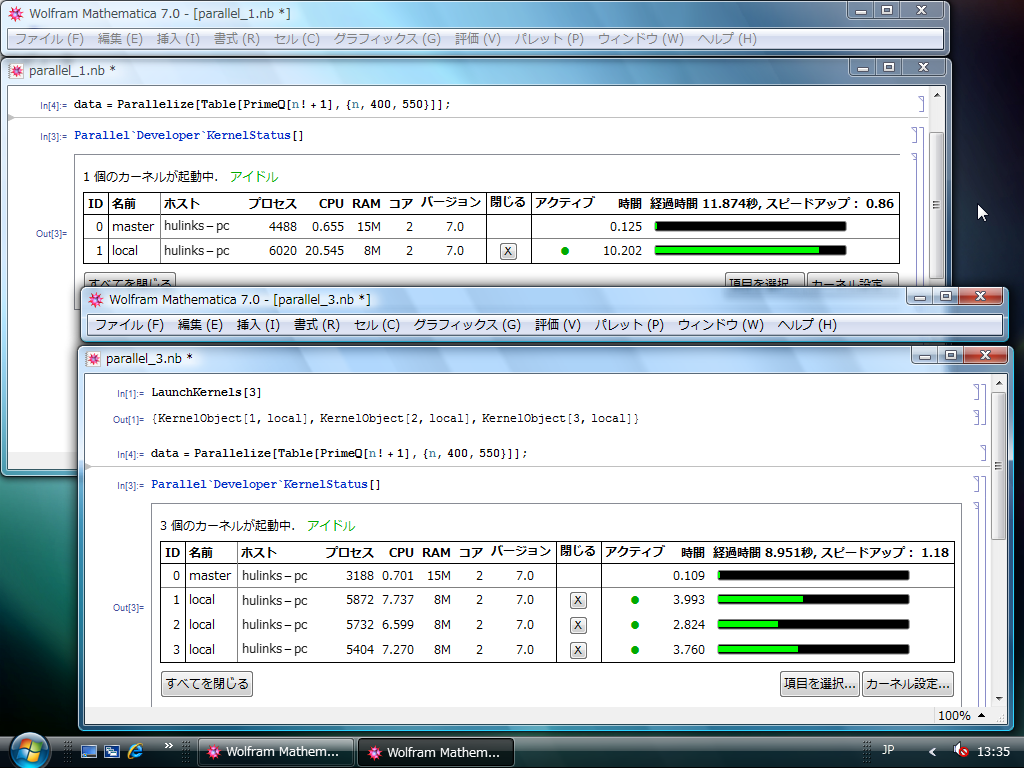Click process ID 4488 in parallel_1.nb table
Screen dimensions: 1024x768
283,227
